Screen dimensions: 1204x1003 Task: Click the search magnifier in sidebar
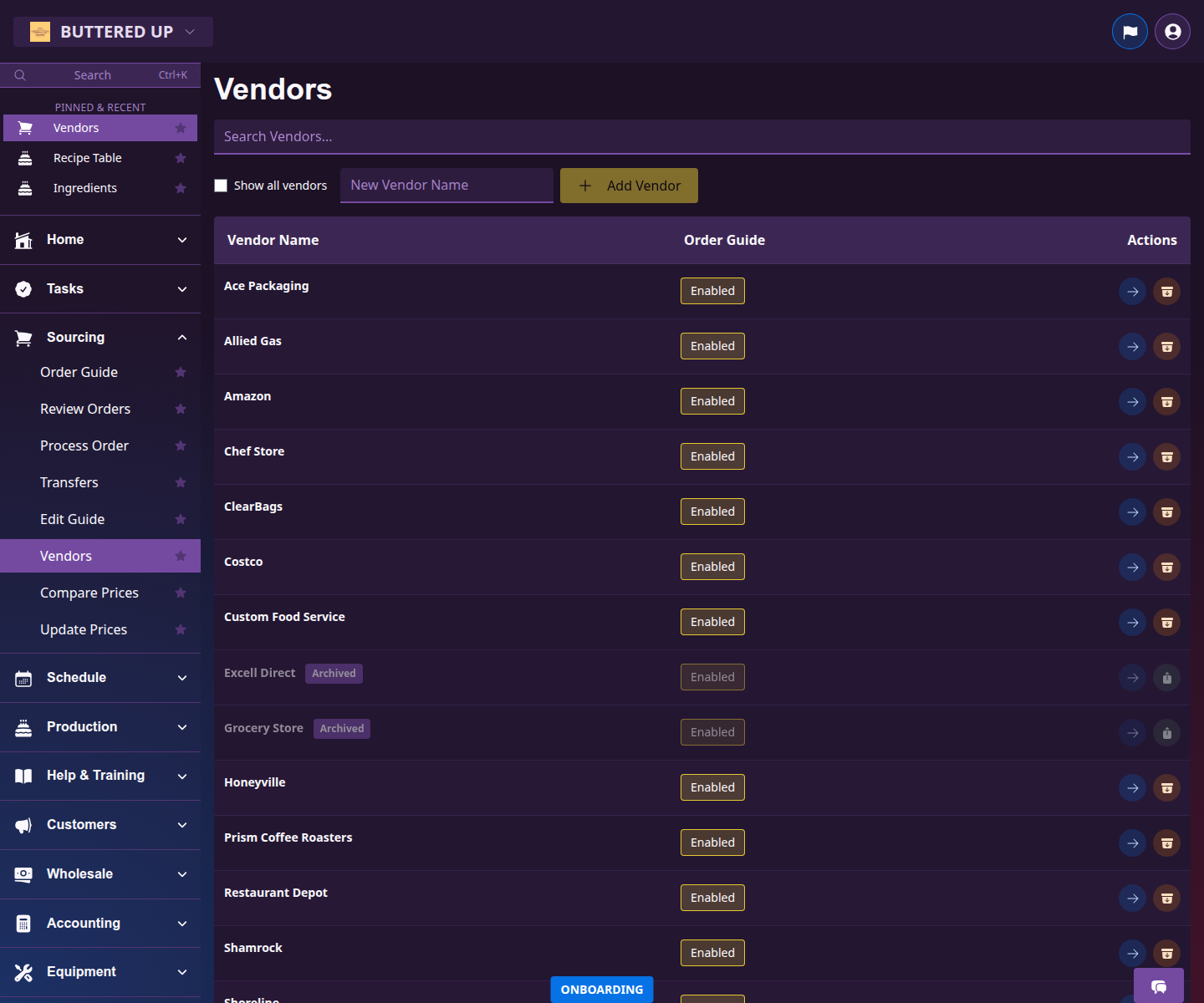pos(20,74)
